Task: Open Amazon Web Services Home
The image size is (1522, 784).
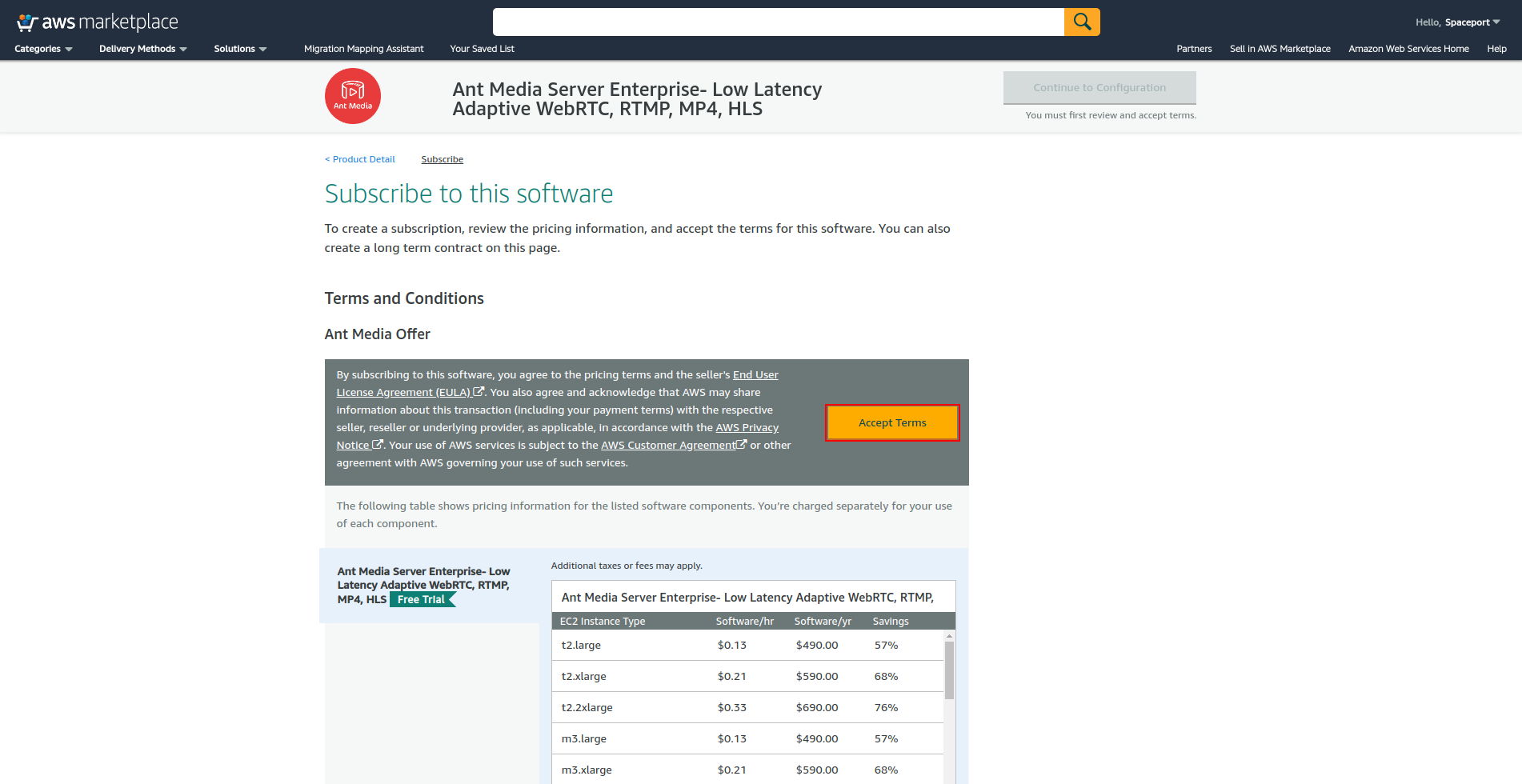Action: tap(1408, 49)
